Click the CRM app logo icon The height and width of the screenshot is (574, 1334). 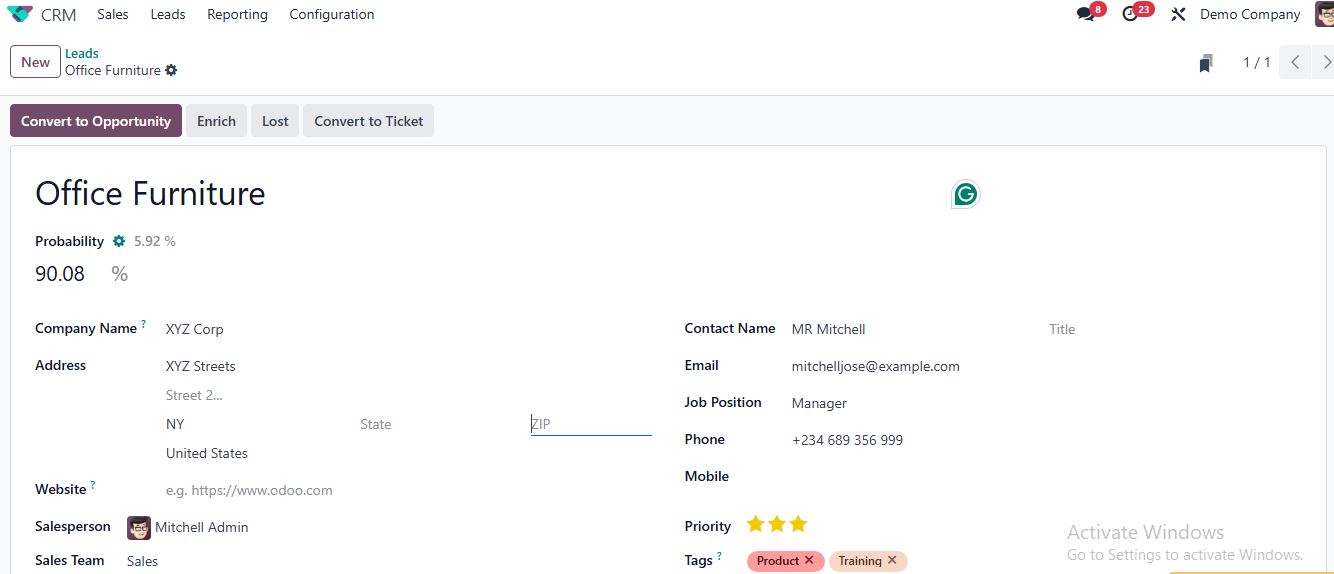pos(19,14)
